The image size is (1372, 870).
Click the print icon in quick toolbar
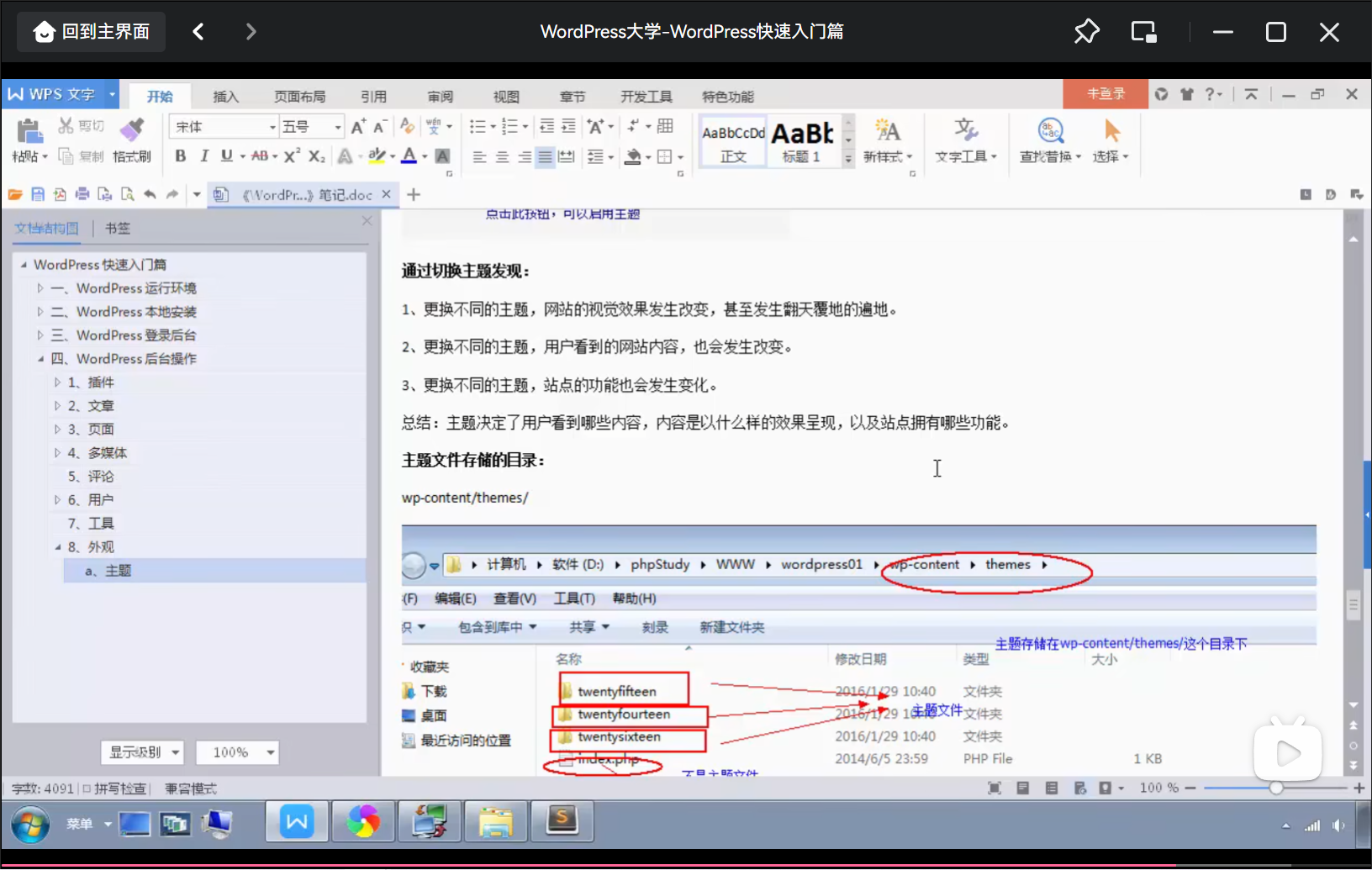tap(82, 195)
